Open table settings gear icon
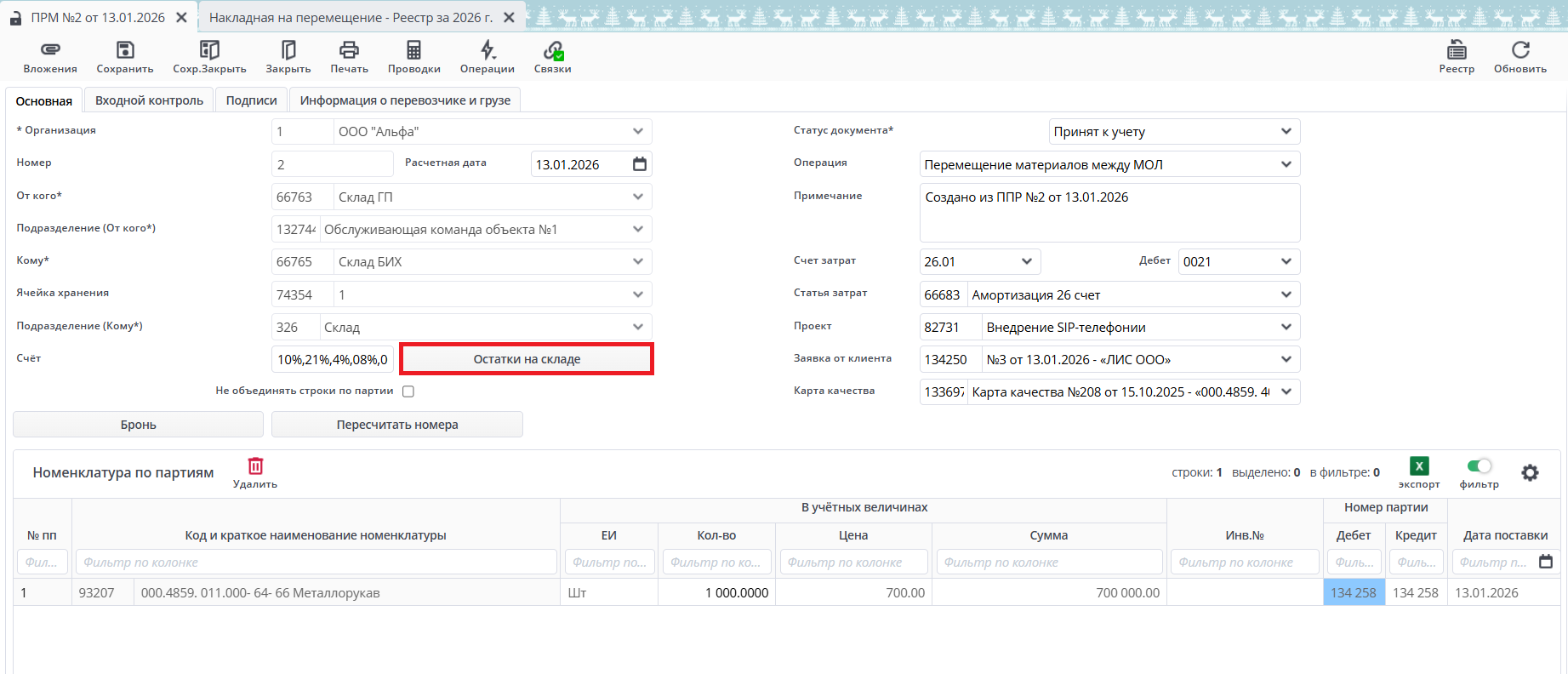 (1530, 473)
